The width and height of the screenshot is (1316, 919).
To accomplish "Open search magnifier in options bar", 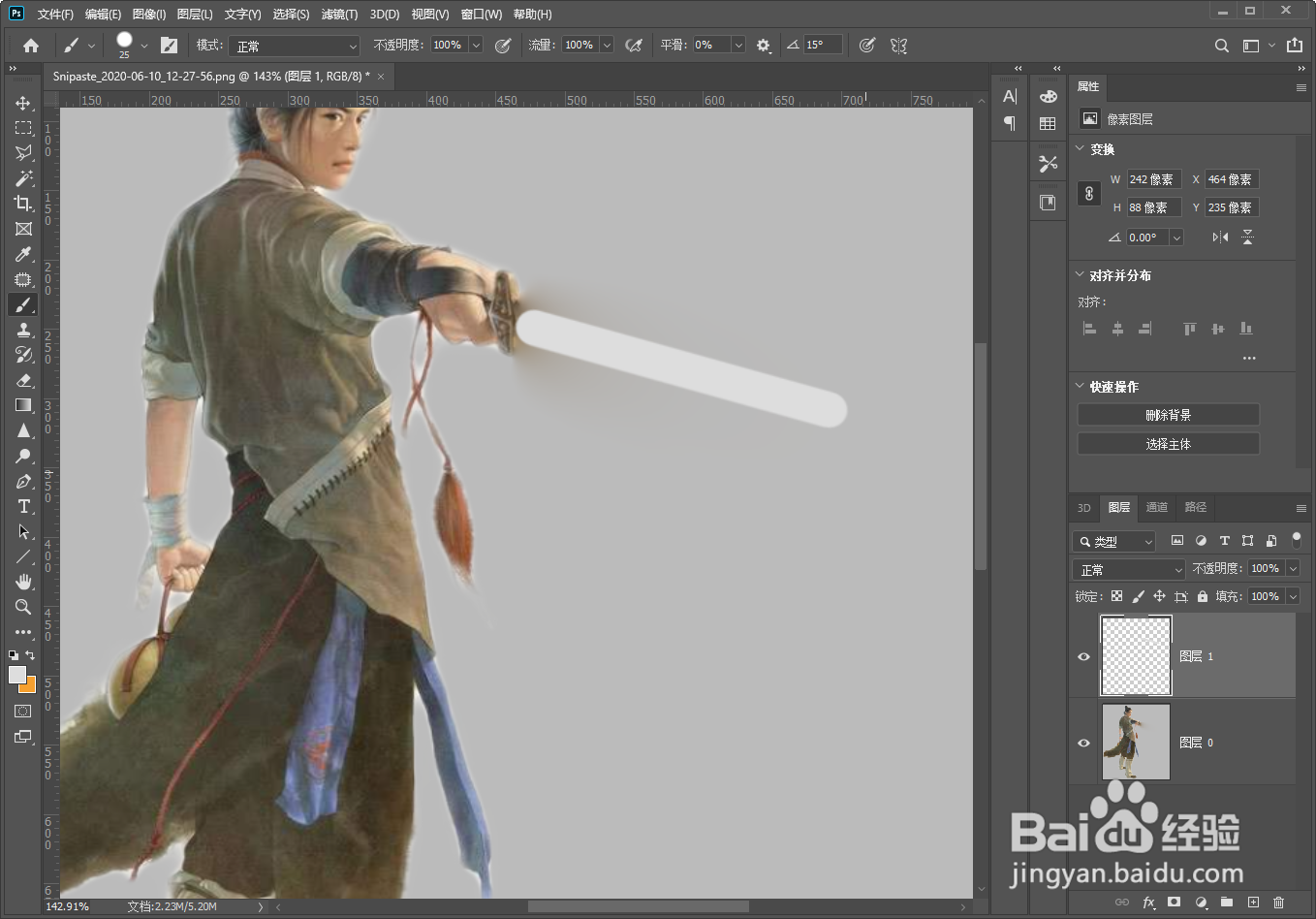I will tap(1222, 46).
